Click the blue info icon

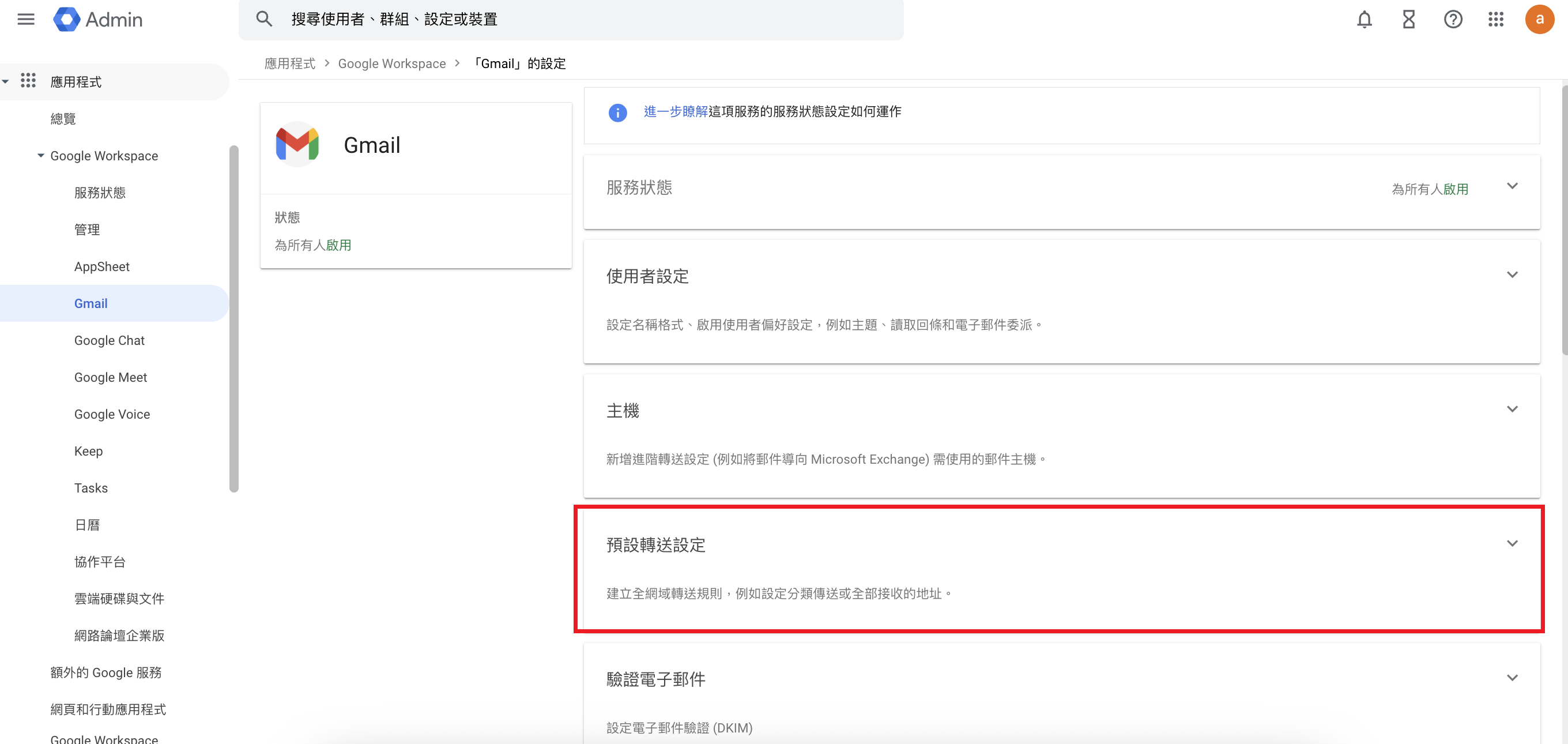click(617, 112)
